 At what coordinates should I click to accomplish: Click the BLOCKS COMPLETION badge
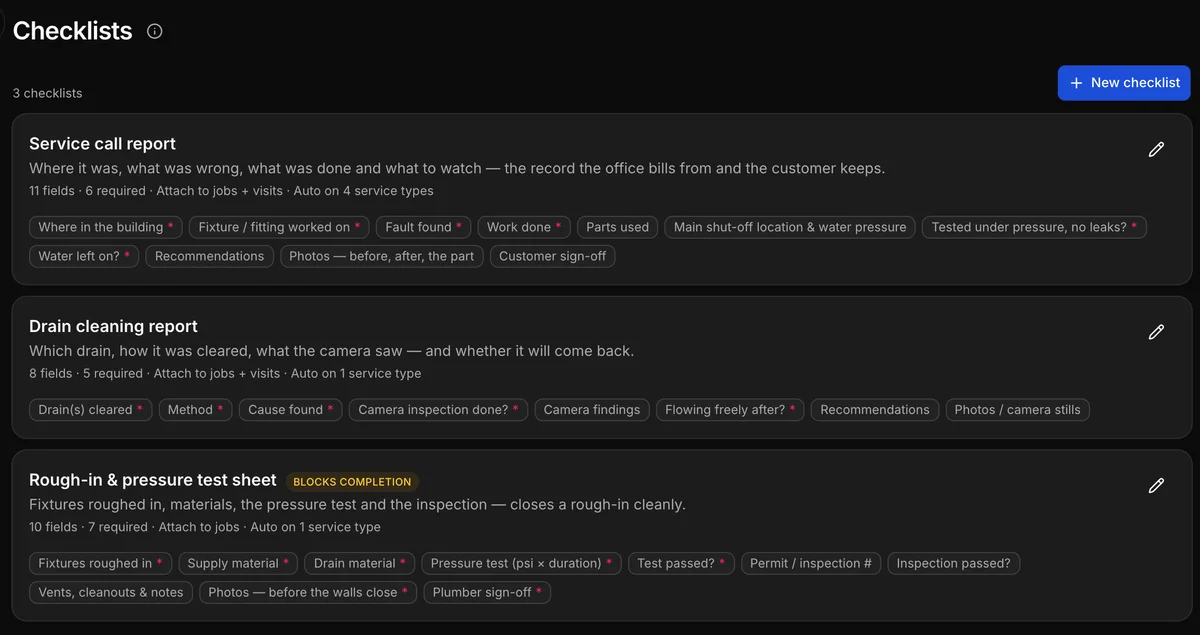pos(352,482)
